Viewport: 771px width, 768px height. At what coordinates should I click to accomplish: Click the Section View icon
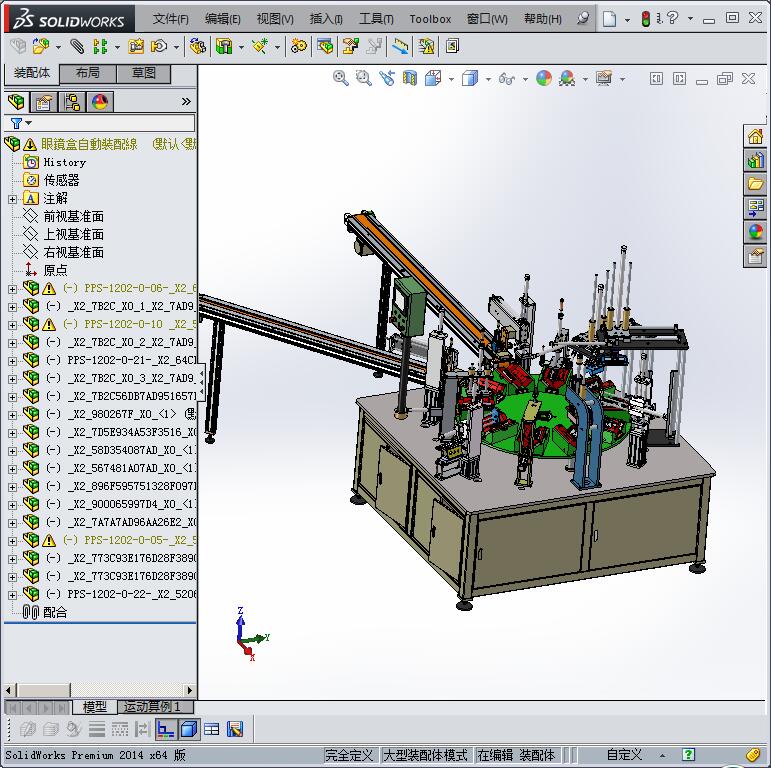(410, 78)
